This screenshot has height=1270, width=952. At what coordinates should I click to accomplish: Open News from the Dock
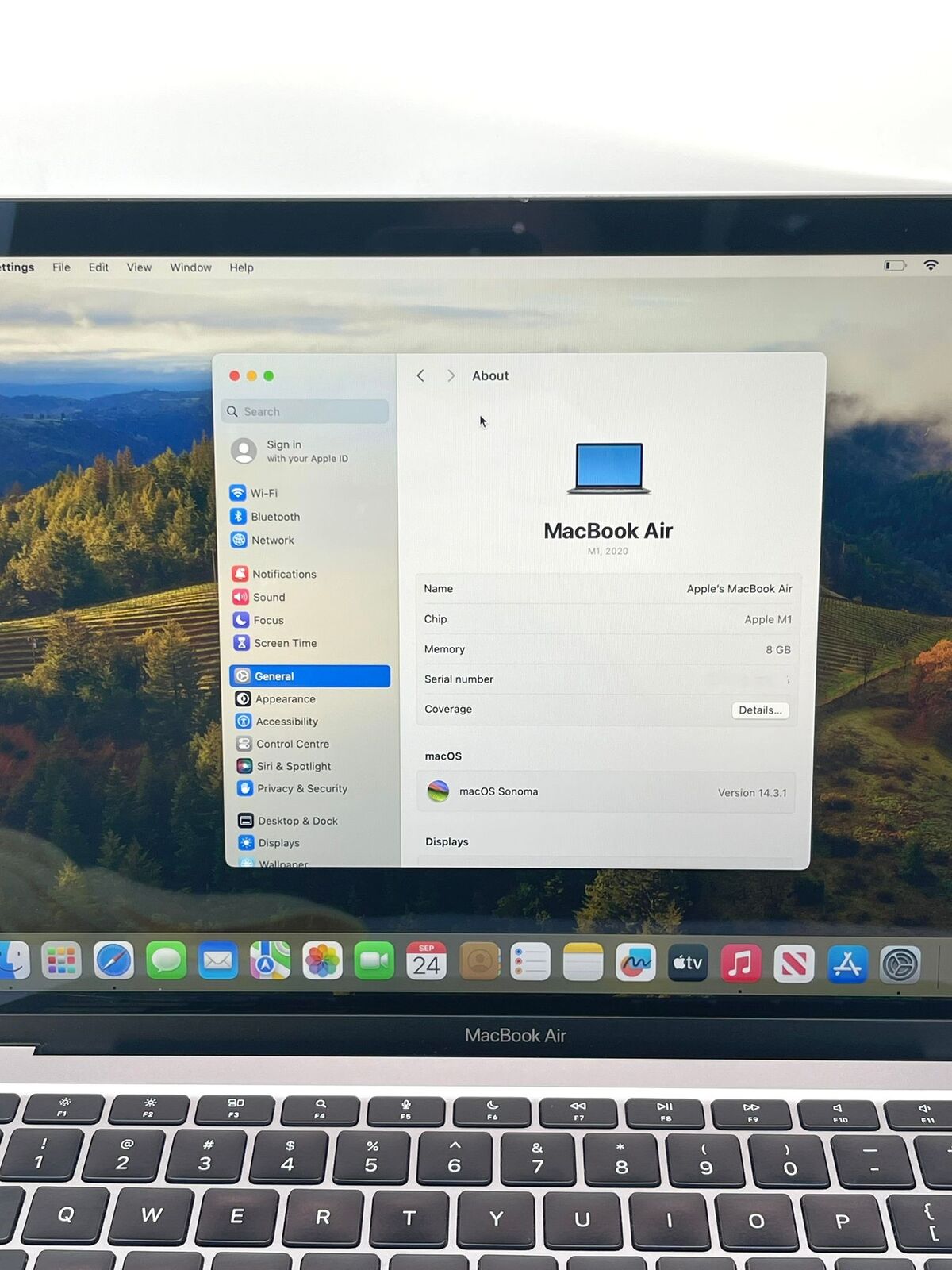click(794, 964)
